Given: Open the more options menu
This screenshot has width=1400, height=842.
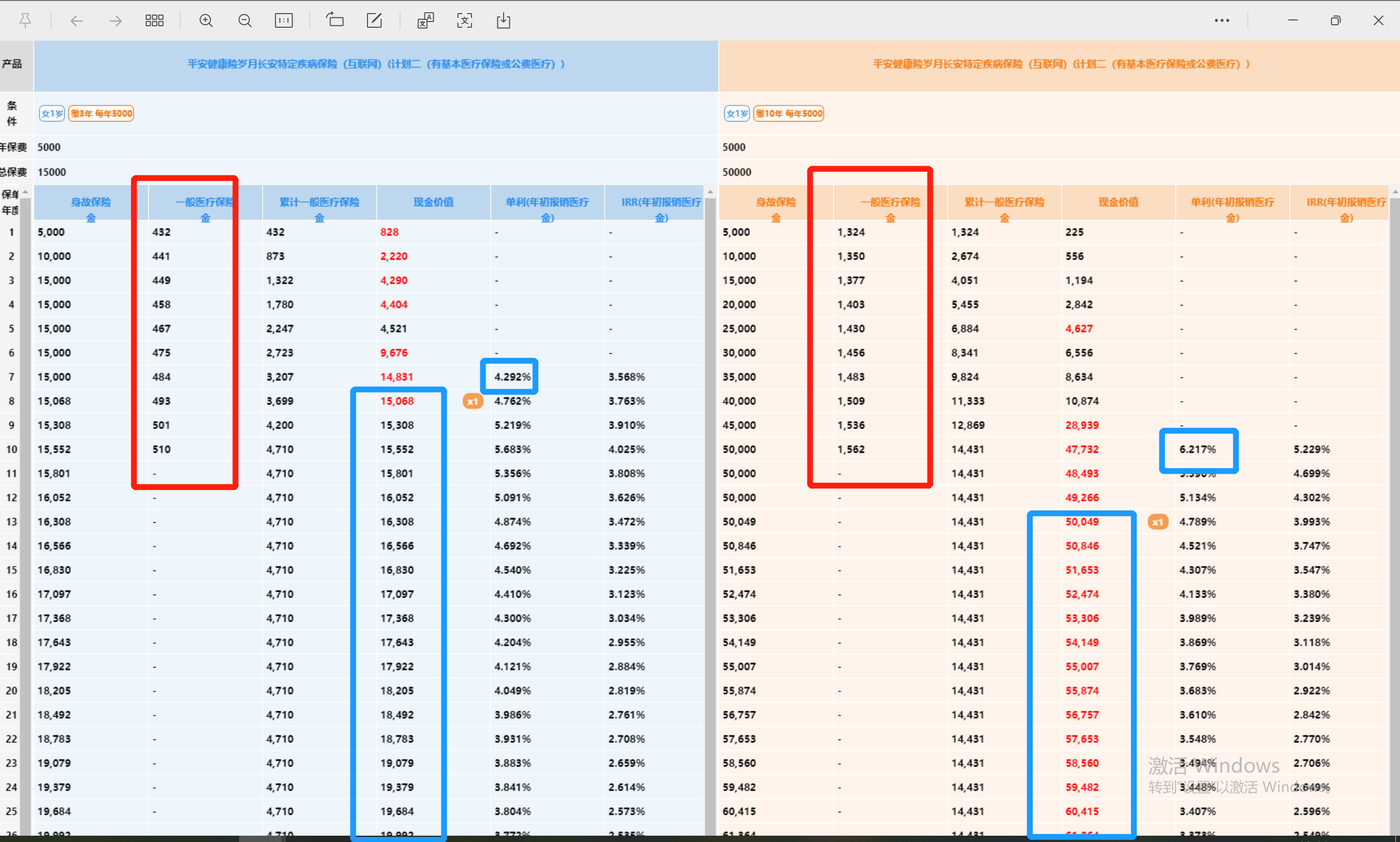Looking at the screenshot, I should [x=1222, y=20].
